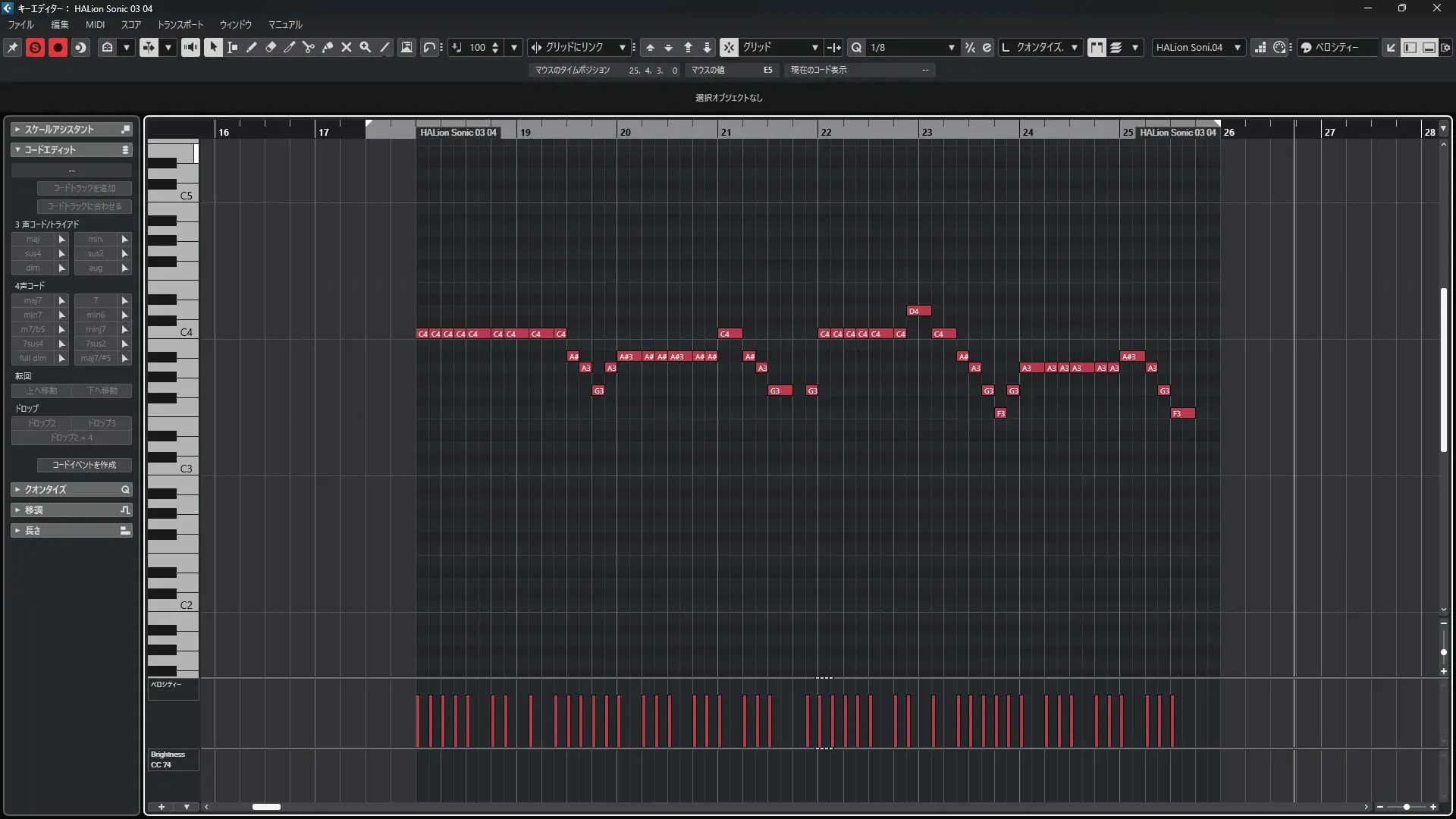Select the Mute X tool
Image resolution: width=1456 pixels, height=819 pixels.
coord(347,47)
